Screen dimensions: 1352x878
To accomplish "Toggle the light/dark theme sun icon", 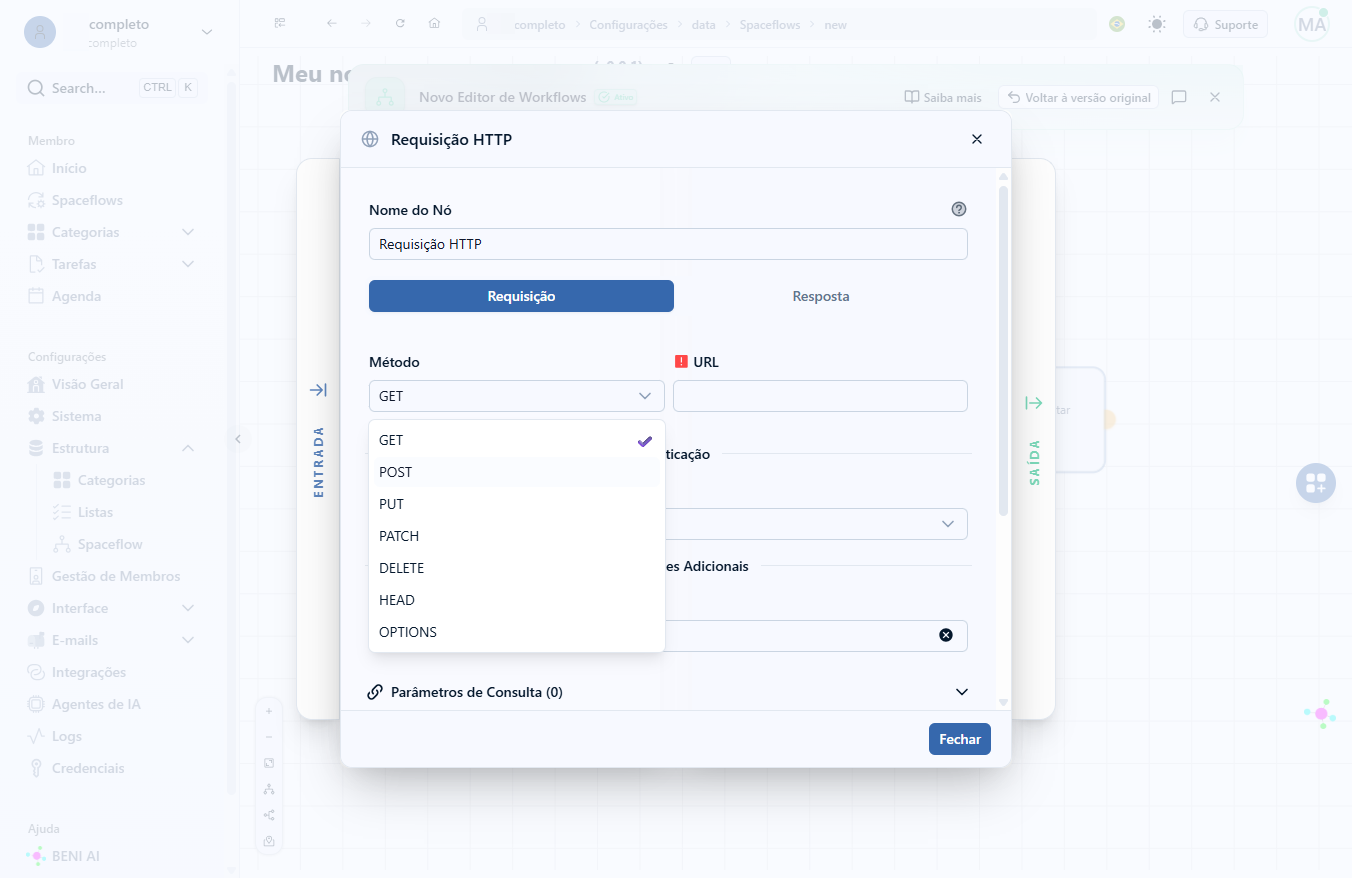I will point(1157,24).
